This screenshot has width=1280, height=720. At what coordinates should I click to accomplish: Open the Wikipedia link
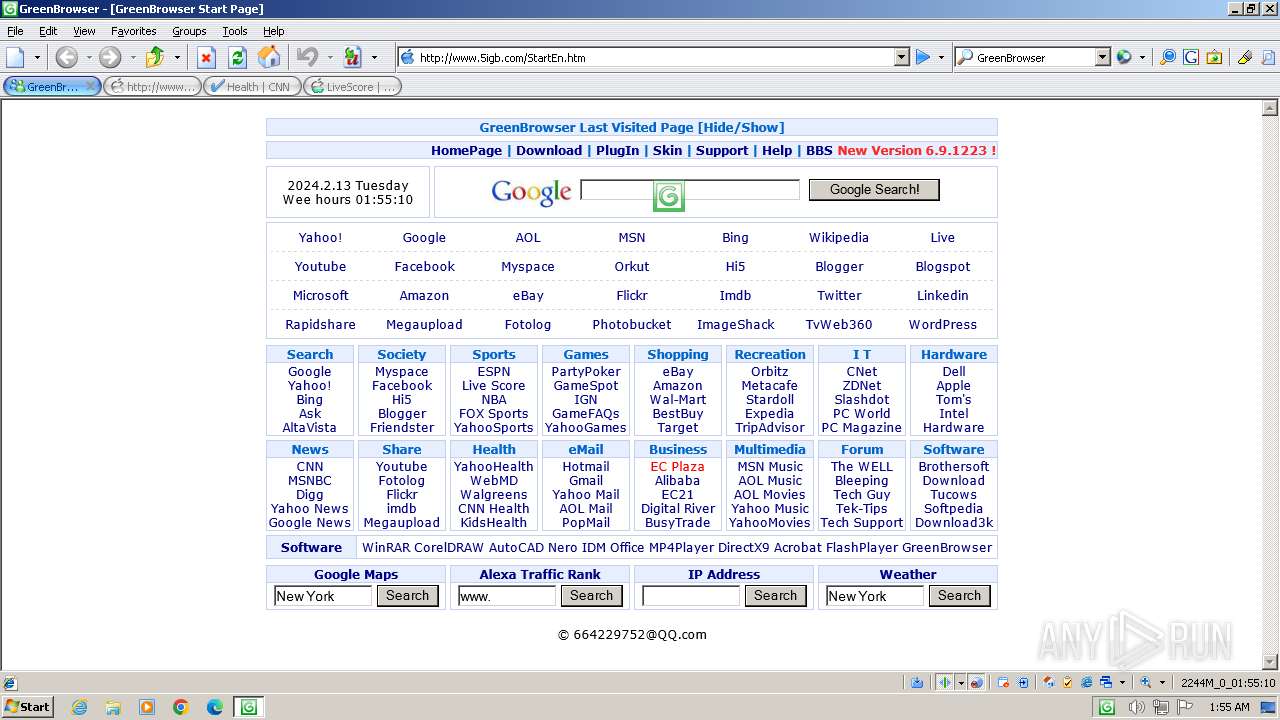tap(839, 237)
